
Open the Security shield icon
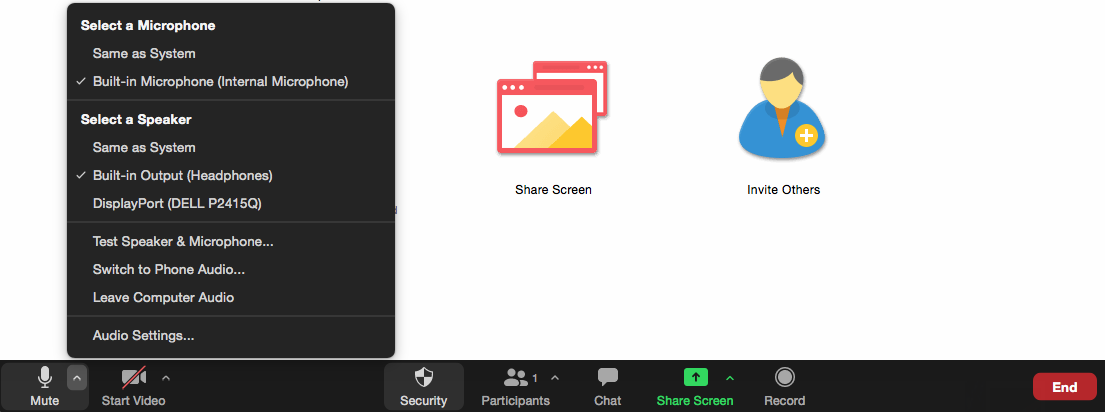click(x=424, y=377)
